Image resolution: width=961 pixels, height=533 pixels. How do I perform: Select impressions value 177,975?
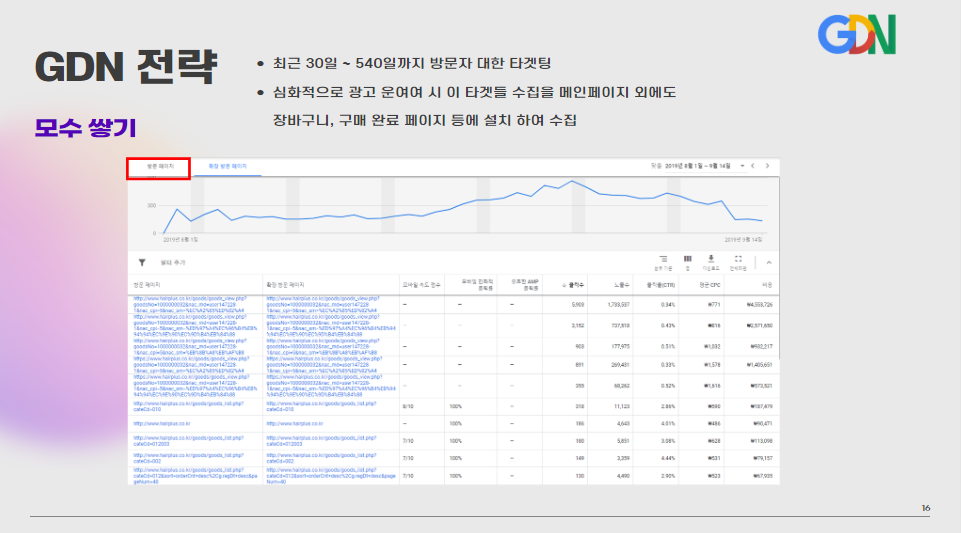tap(620, 347)
